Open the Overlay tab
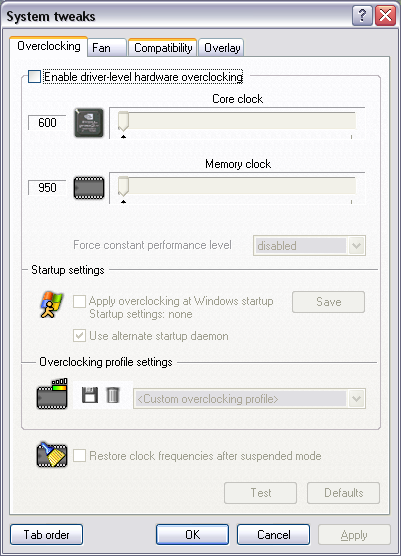 221,48
